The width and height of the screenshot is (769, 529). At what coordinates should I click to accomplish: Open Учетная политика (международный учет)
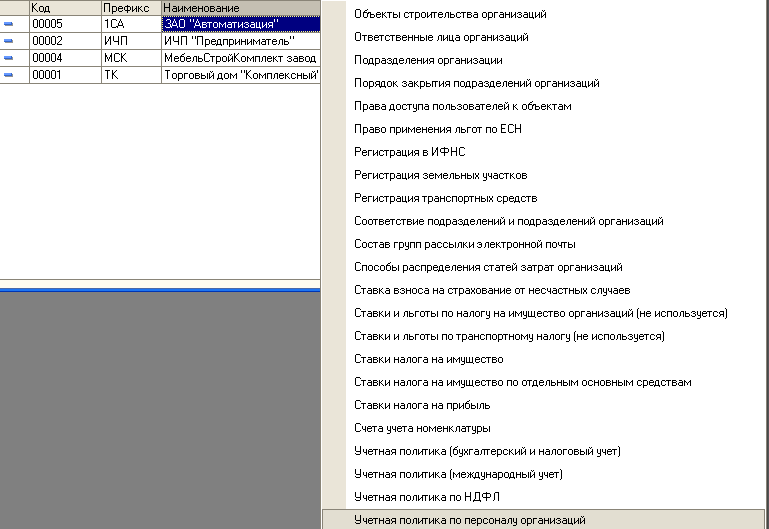click(x=458, y=475)
